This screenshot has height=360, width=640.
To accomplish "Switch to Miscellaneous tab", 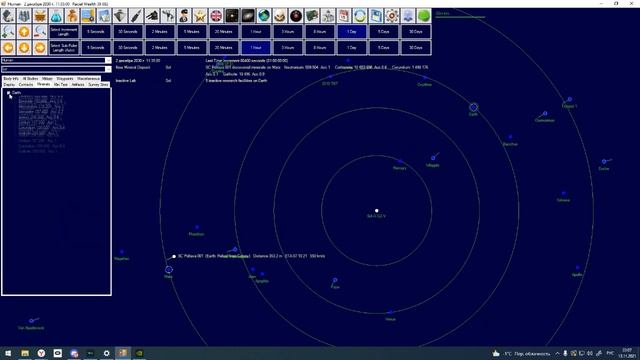I will tap(88, 78).
